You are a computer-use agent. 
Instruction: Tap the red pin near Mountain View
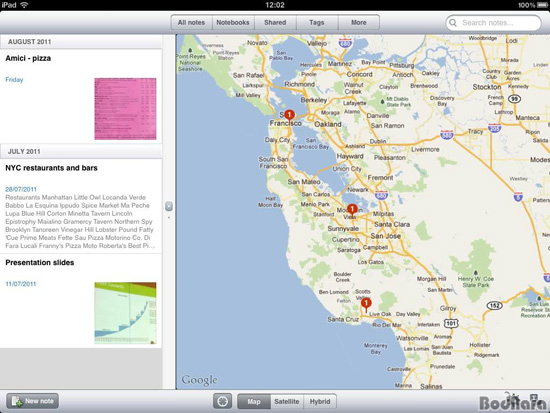tap(352, 210)
